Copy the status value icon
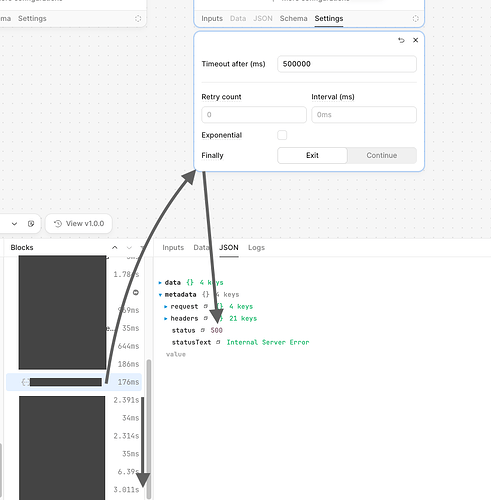 203,330
